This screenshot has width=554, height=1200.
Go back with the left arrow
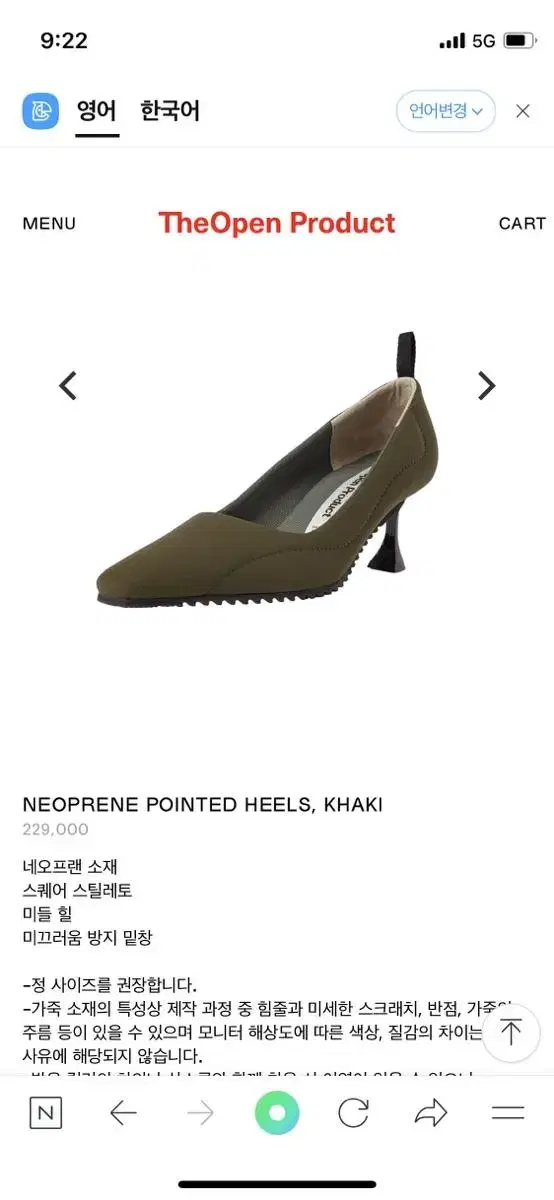123,1113
